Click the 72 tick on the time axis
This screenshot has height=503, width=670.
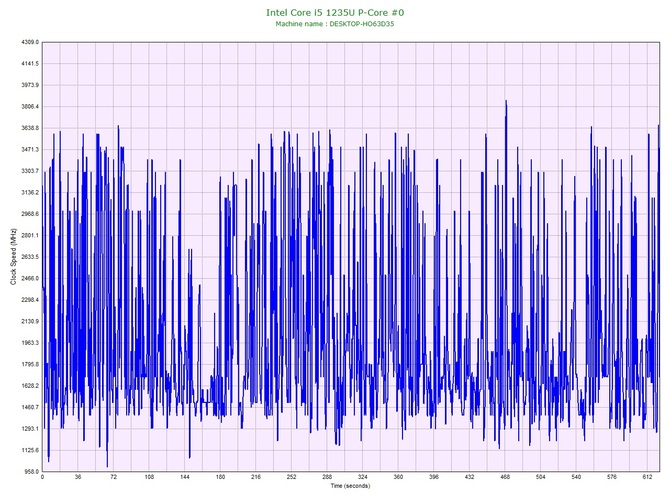point(113,477)
